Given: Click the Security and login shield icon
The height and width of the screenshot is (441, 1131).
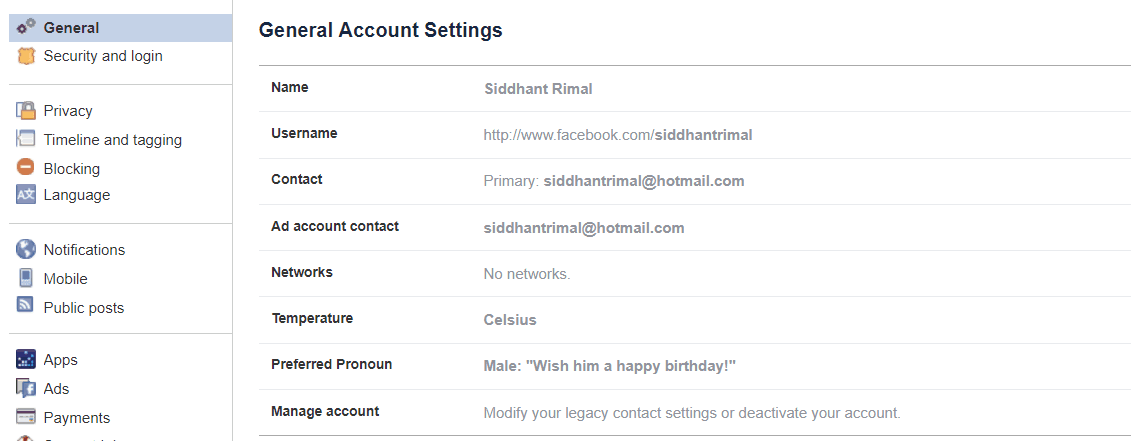Looking at the screenshot, I should (26, 56).
